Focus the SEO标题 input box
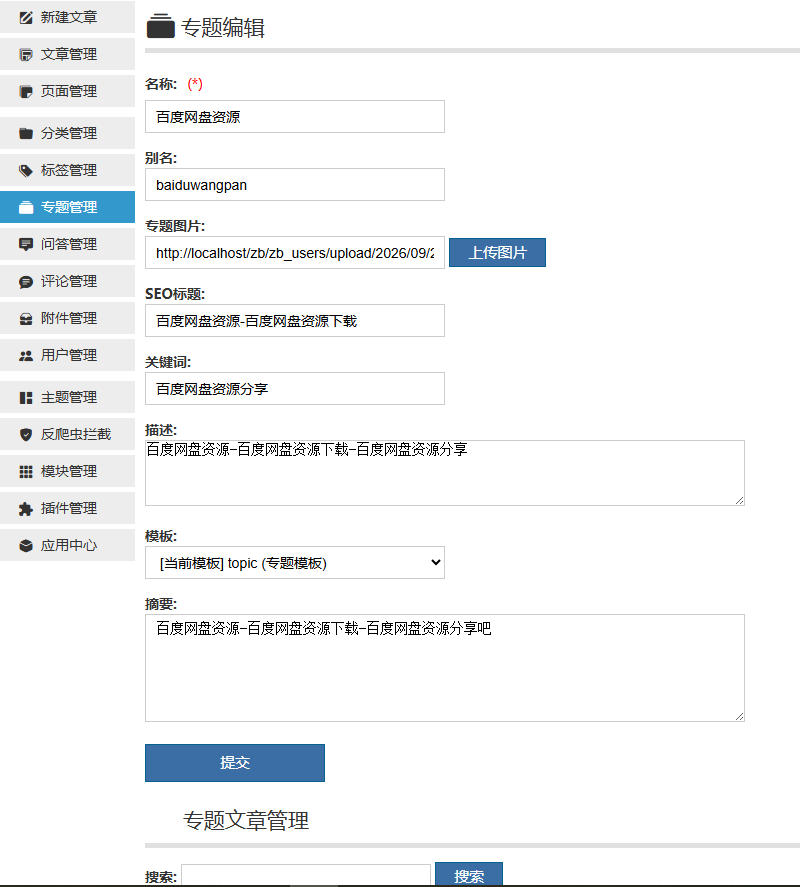Viewport: 800px width, 887px height. (295, 321)
